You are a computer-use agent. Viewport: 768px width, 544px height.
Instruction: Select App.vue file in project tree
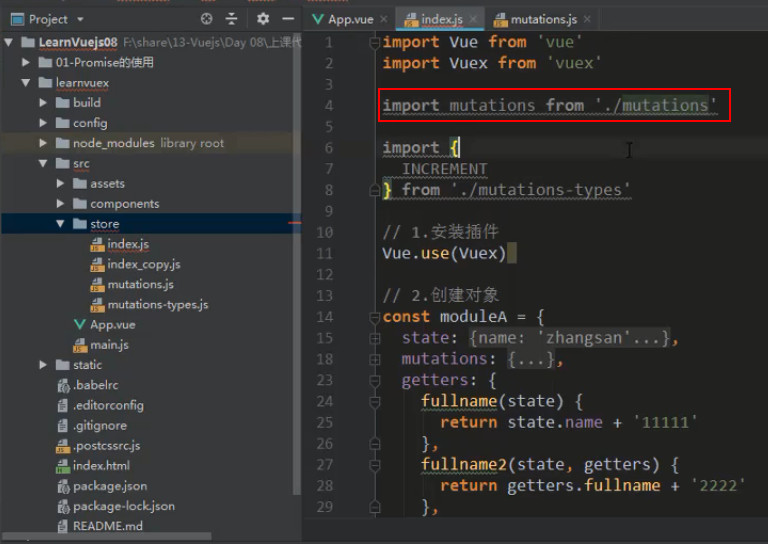(x=112, y=325)
